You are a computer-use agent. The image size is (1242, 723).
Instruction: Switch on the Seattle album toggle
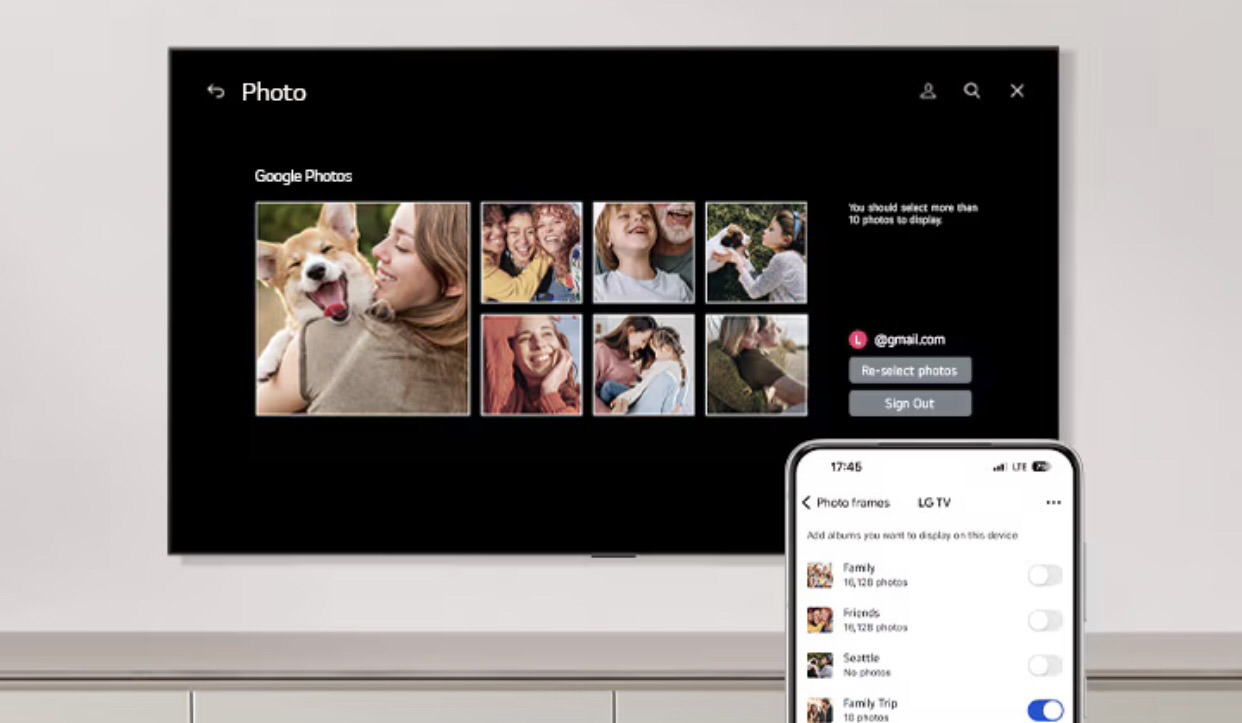tap(1045, 666)
